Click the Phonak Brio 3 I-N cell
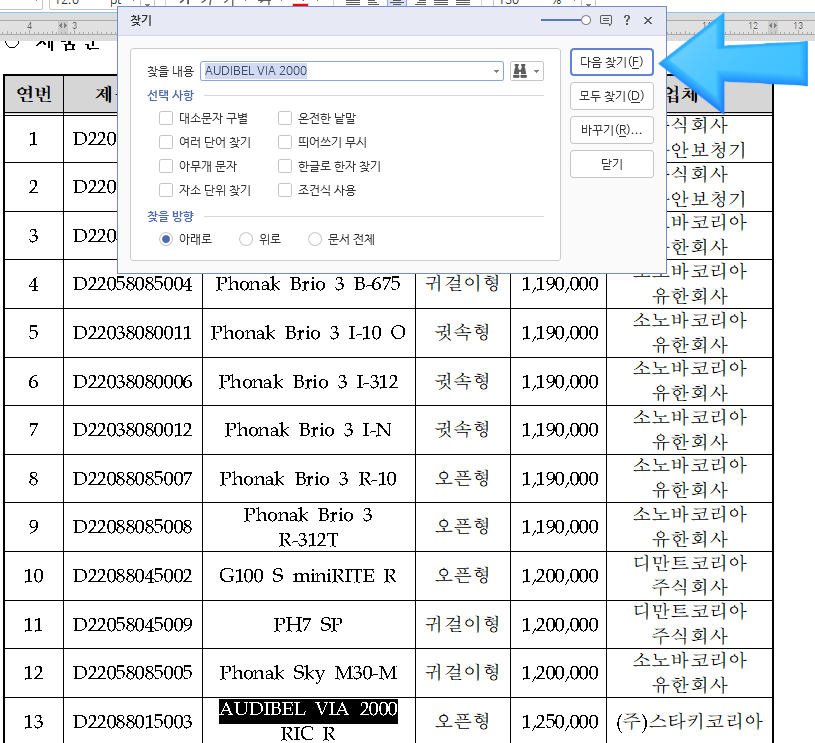The image size is (815, 743). (308, 430)
